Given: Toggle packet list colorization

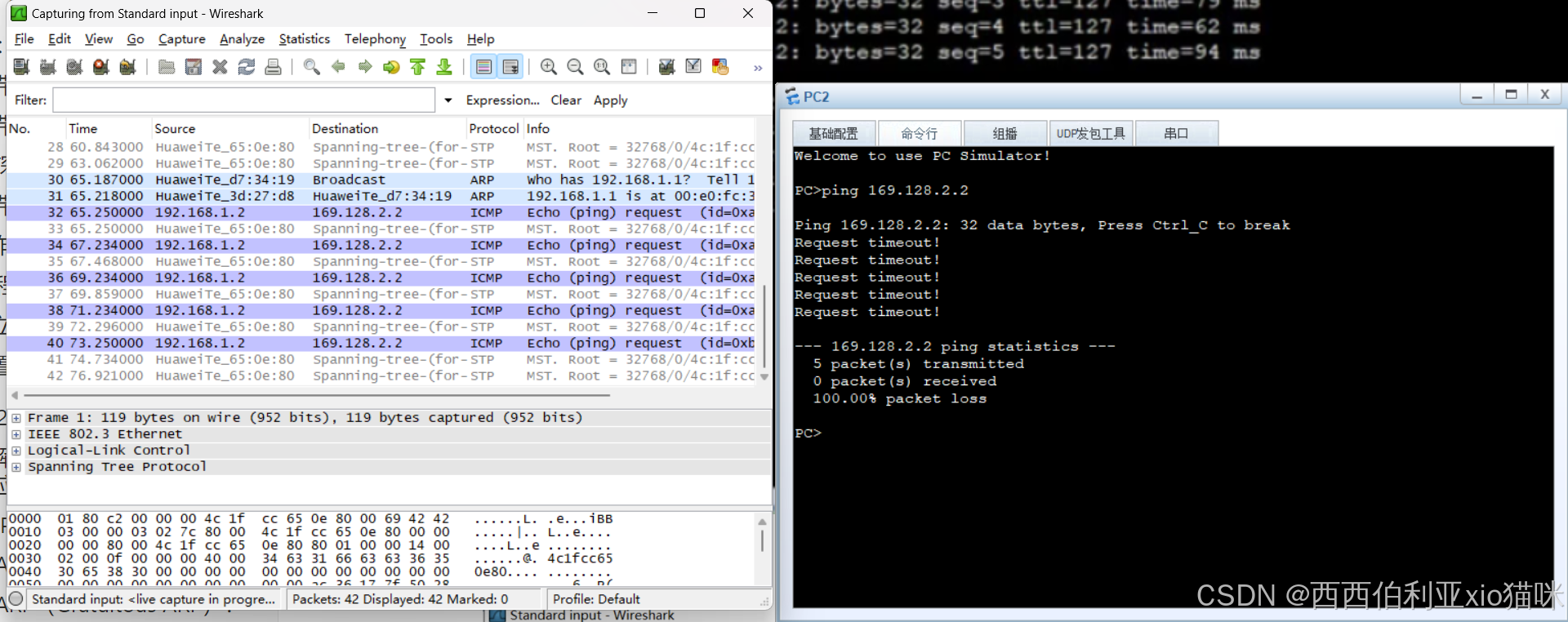Looking at the screenshot, I should point(483,67).
